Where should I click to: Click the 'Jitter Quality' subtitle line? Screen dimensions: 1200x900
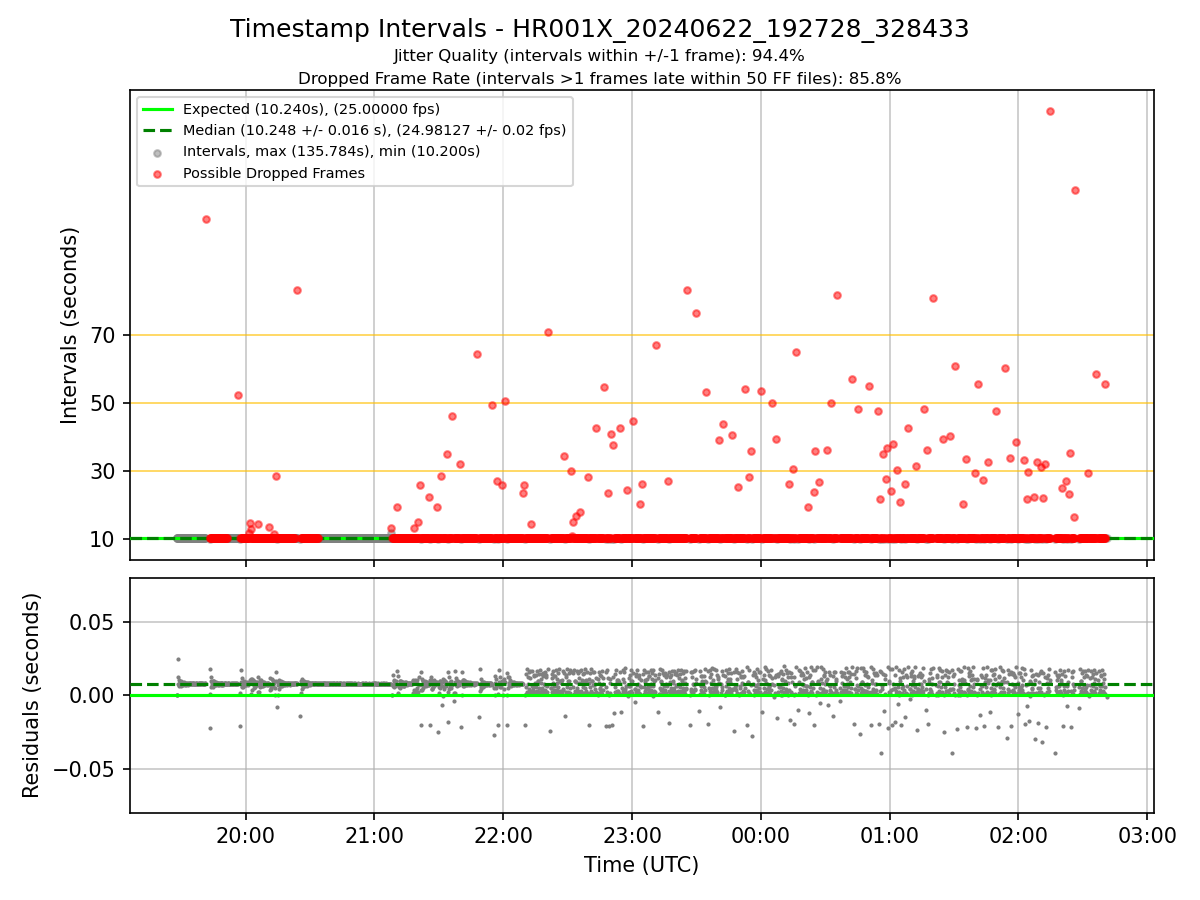click(599, 56)
